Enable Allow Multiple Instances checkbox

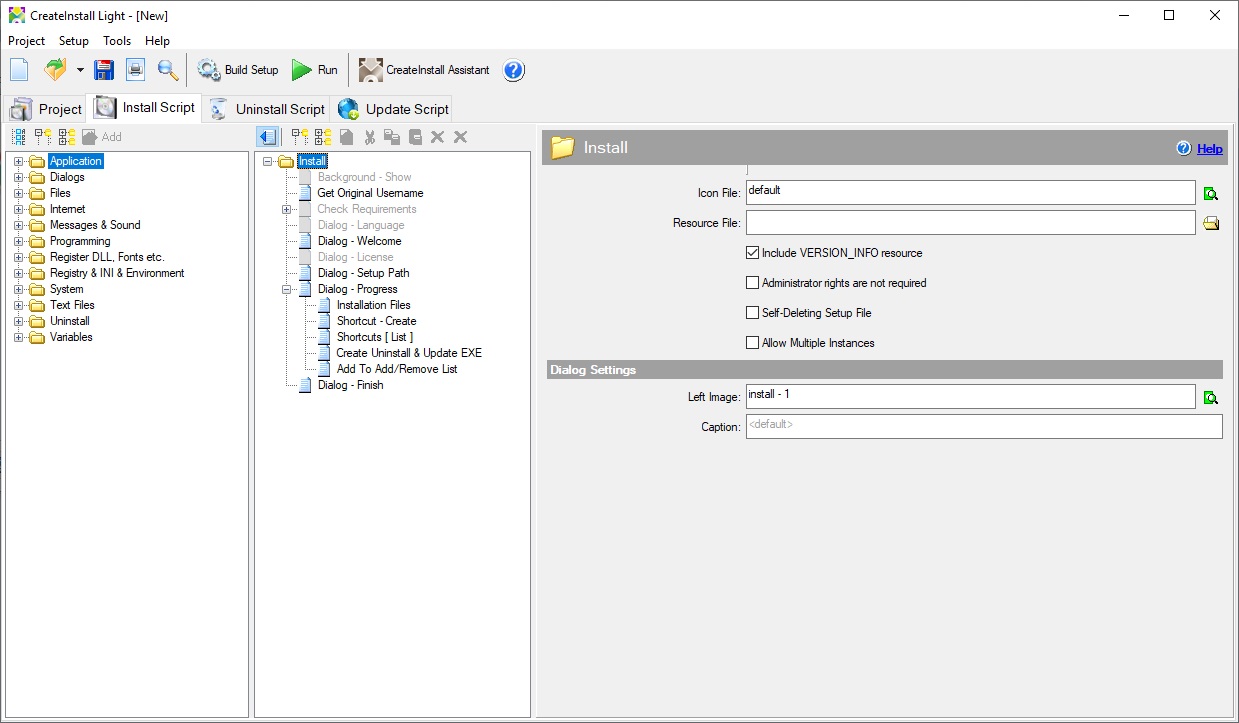753,343
